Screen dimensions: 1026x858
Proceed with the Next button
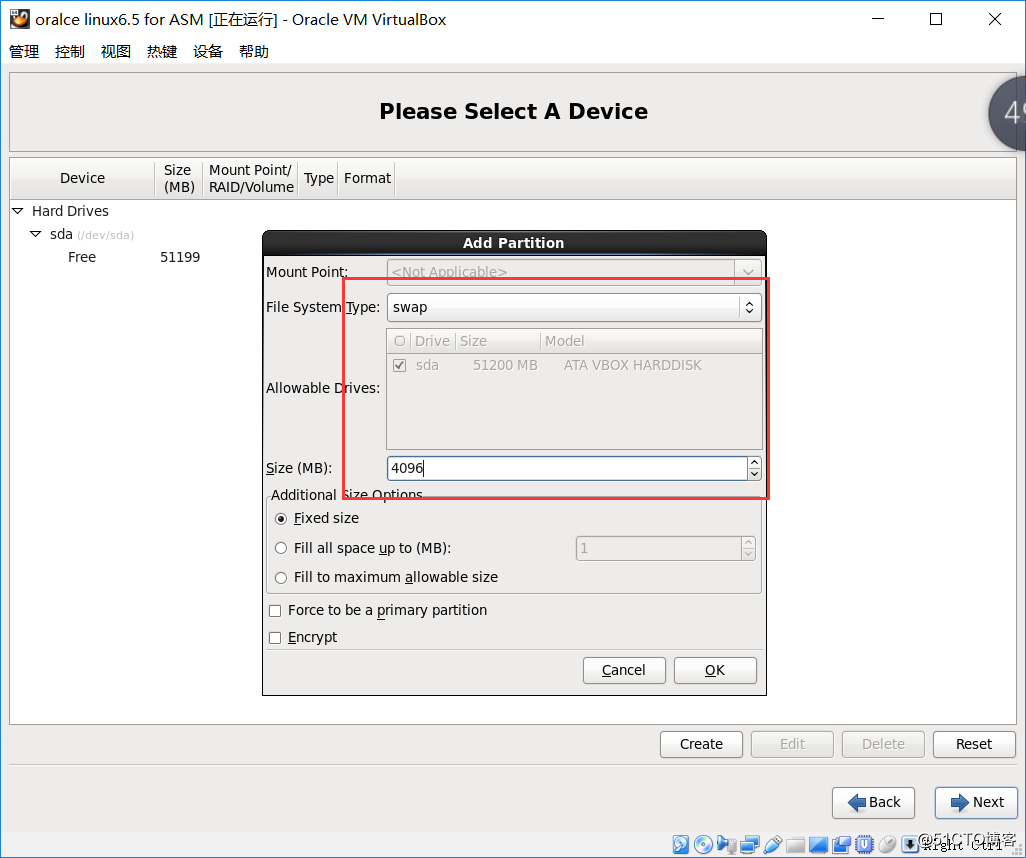click(x=977, y=802)
